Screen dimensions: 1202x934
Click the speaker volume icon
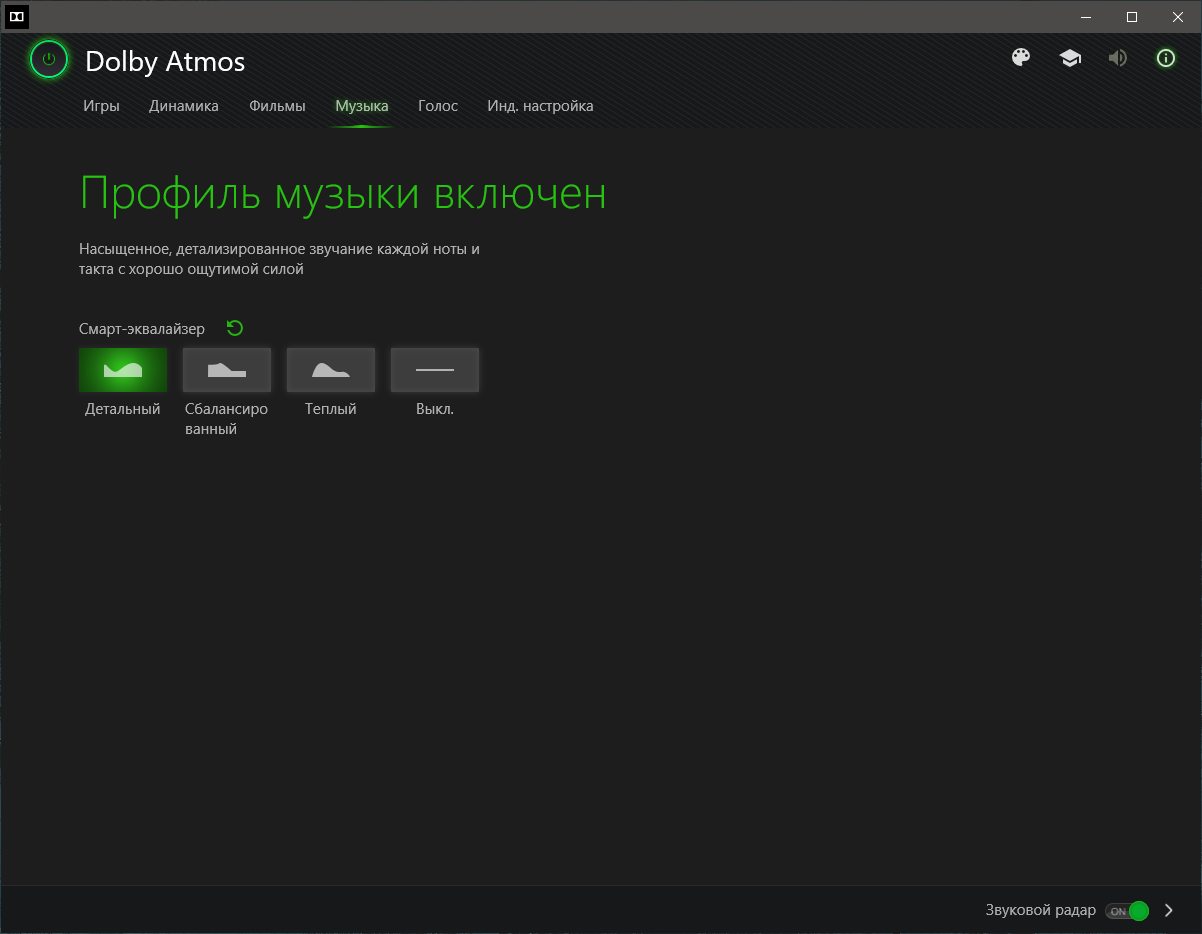1117,58
